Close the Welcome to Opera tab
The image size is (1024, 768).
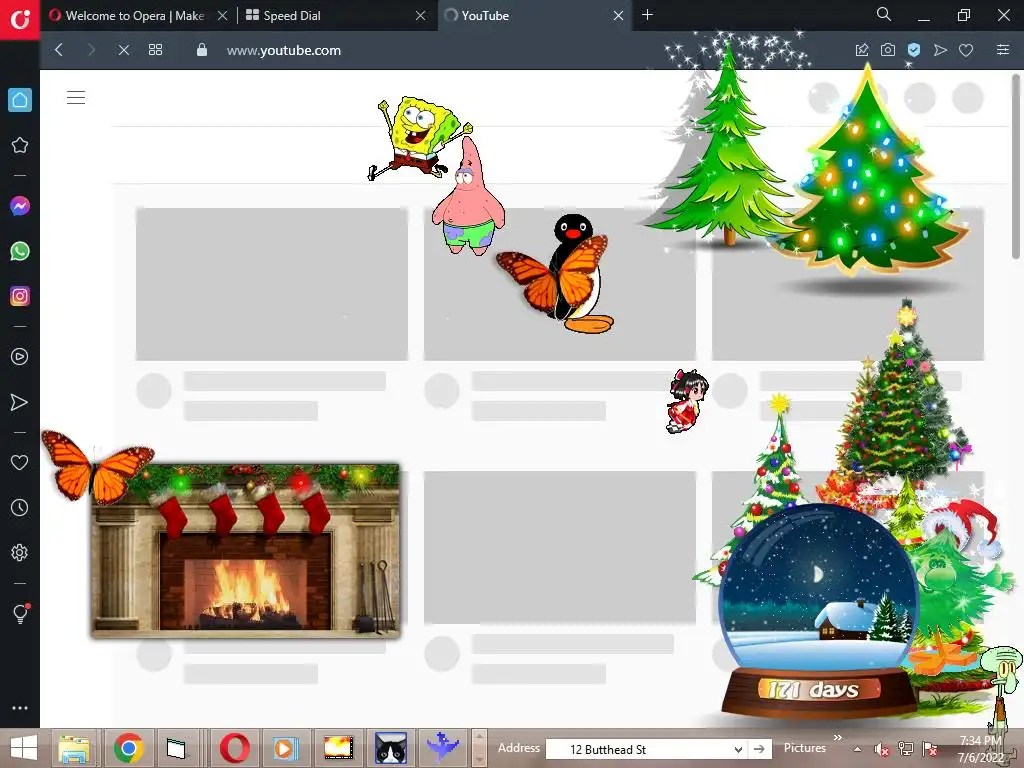(223, 16)
